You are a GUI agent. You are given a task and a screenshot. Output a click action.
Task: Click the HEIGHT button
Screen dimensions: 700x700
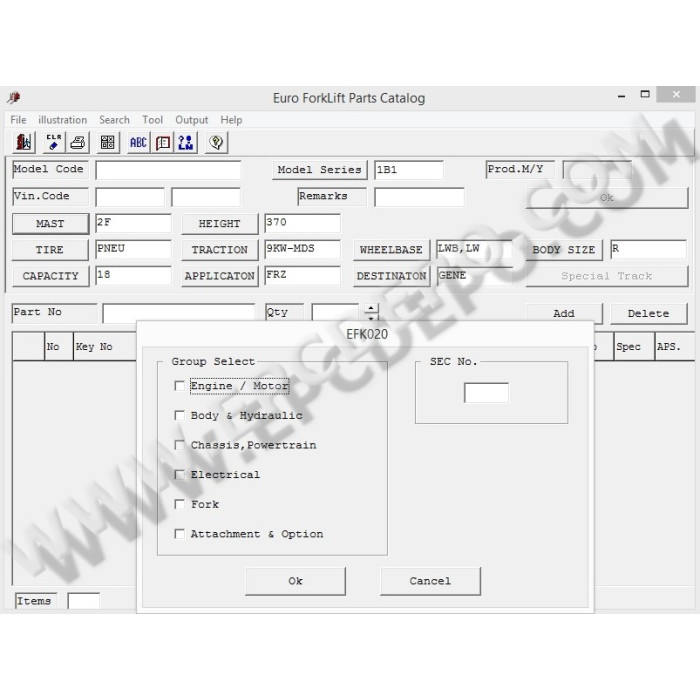point(220,224)
